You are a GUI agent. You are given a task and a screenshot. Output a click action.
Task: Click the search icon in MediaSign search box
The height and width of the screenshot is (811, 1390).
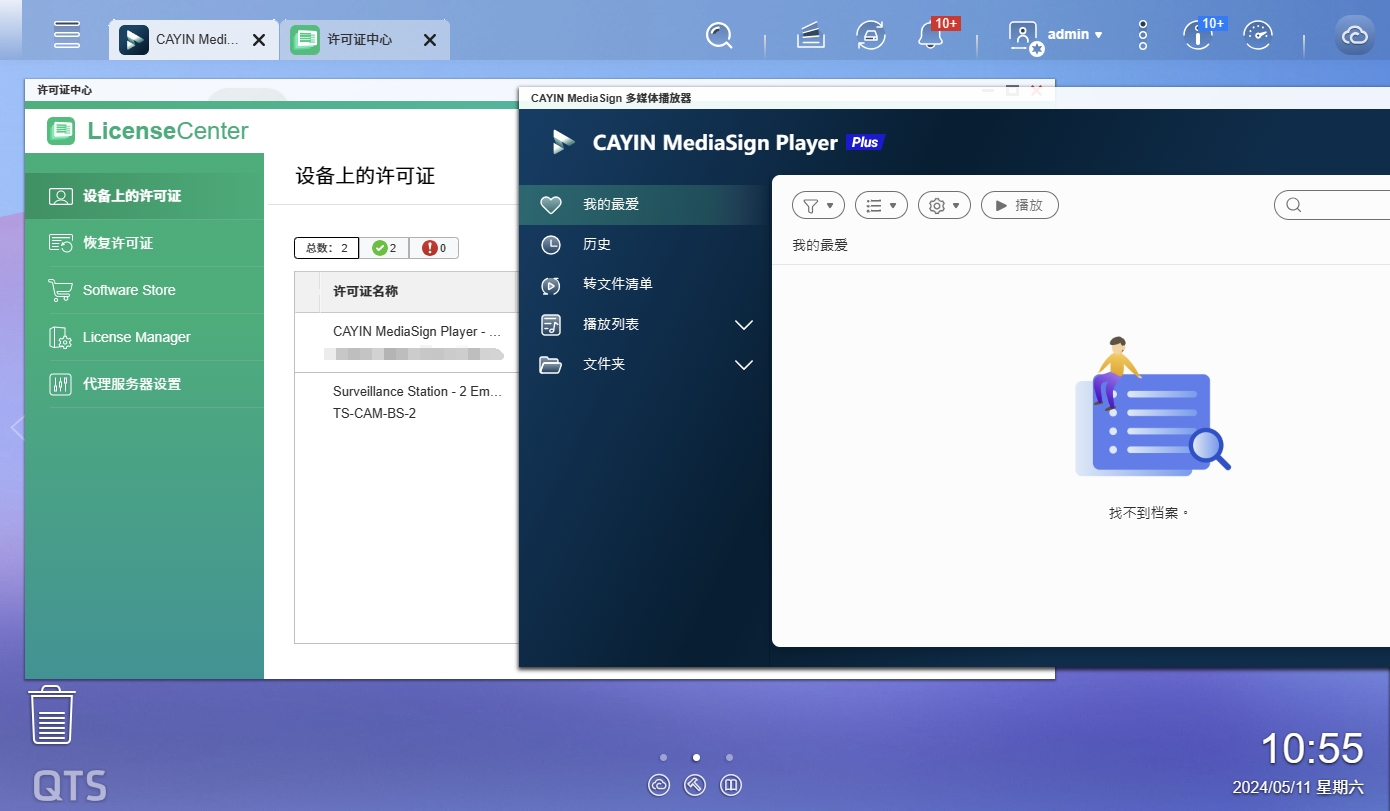(x=1293, y=205)
